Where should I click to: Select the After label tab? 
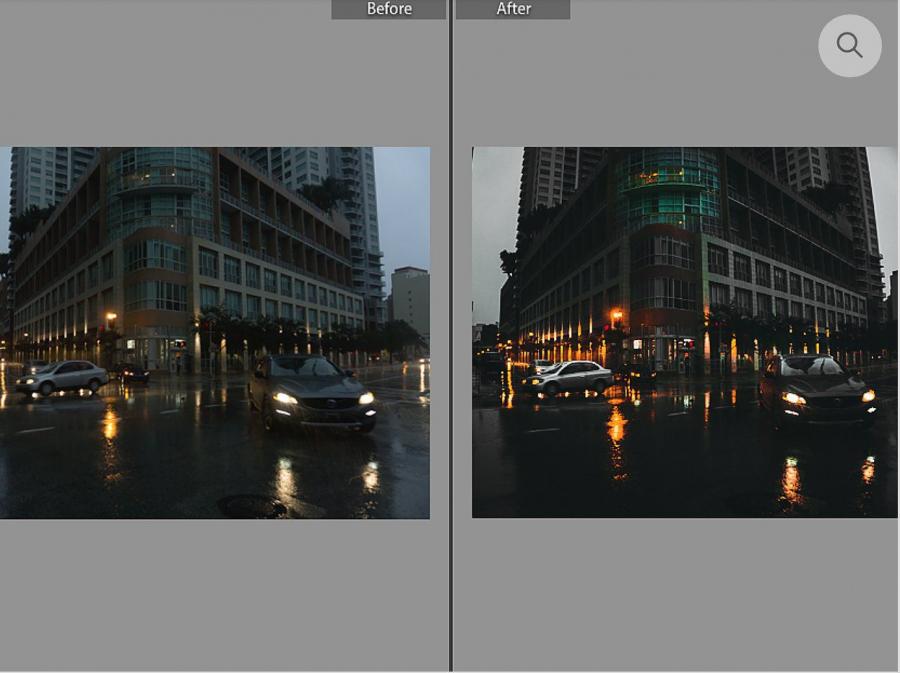[513, 9]
